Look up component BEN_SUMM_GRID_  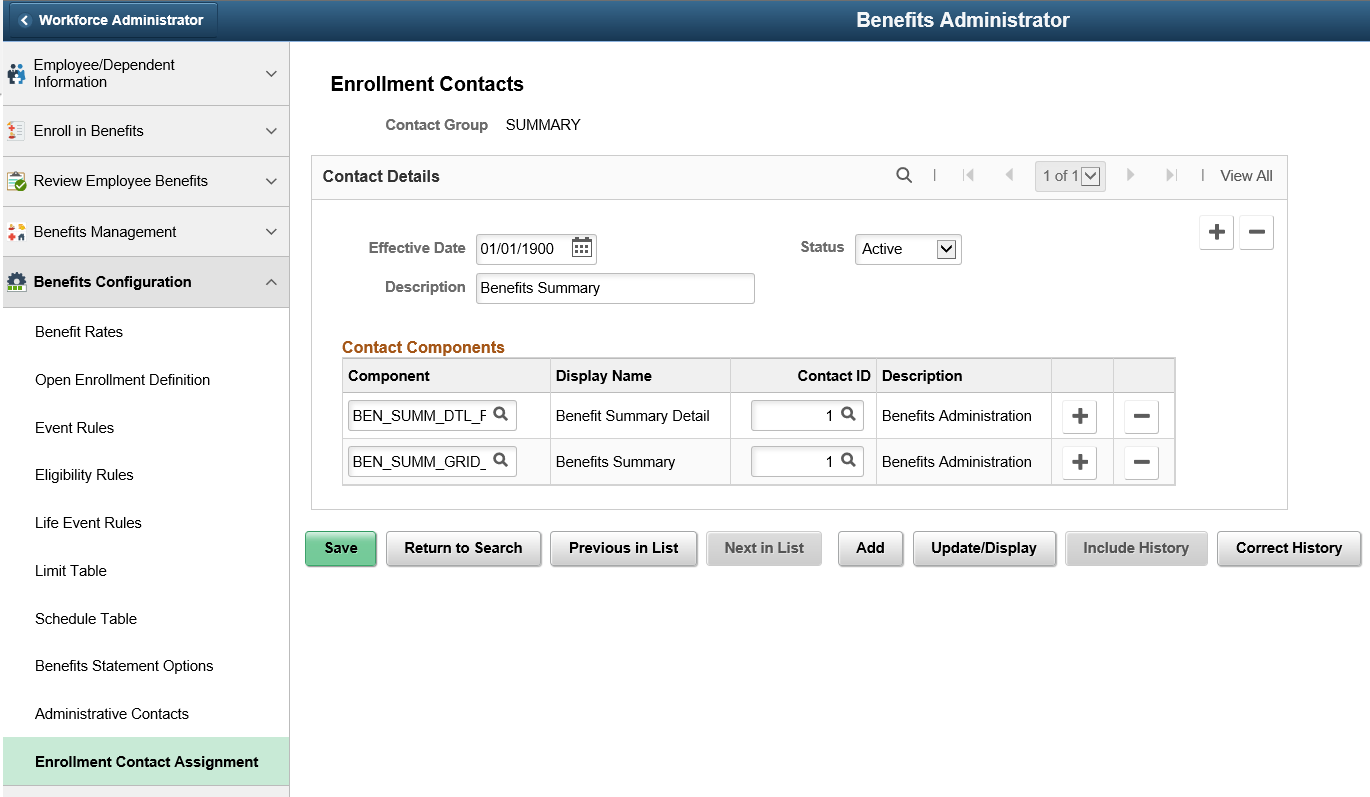[501, 460]
